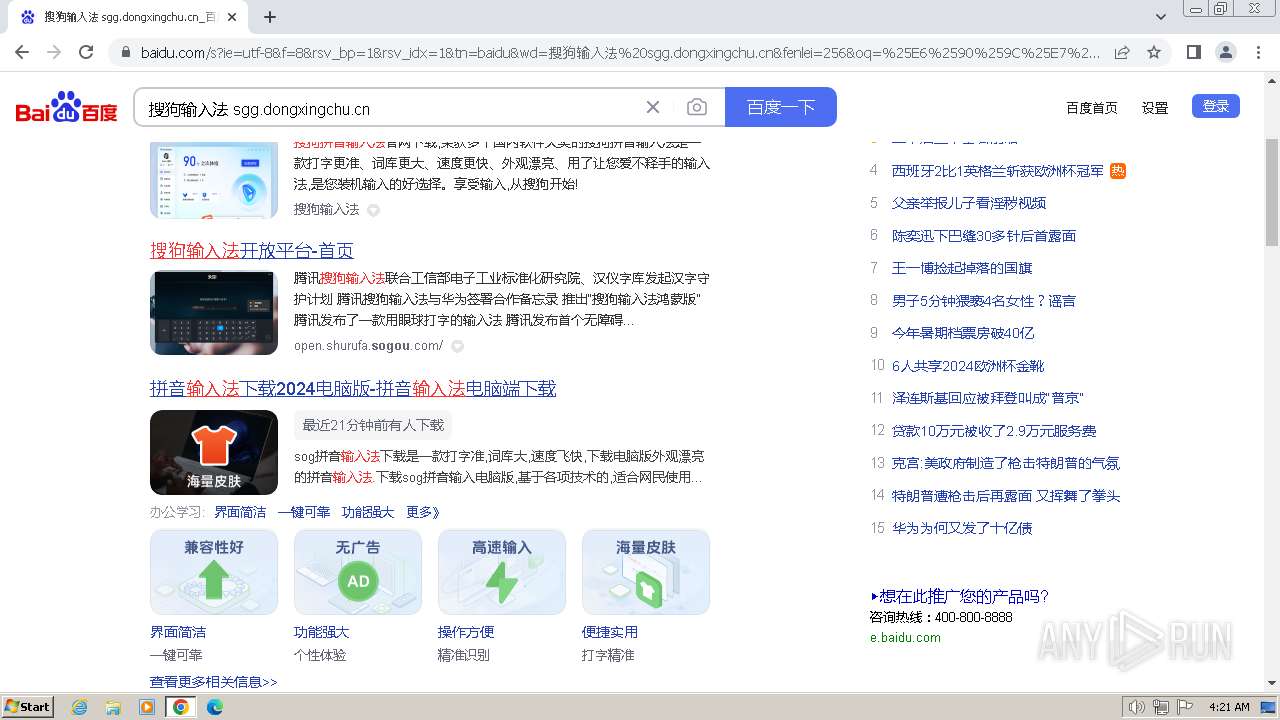Screen dimensions: 1280x720
Task: Open 百度首页 link
Action: (x=1092, y=108)
